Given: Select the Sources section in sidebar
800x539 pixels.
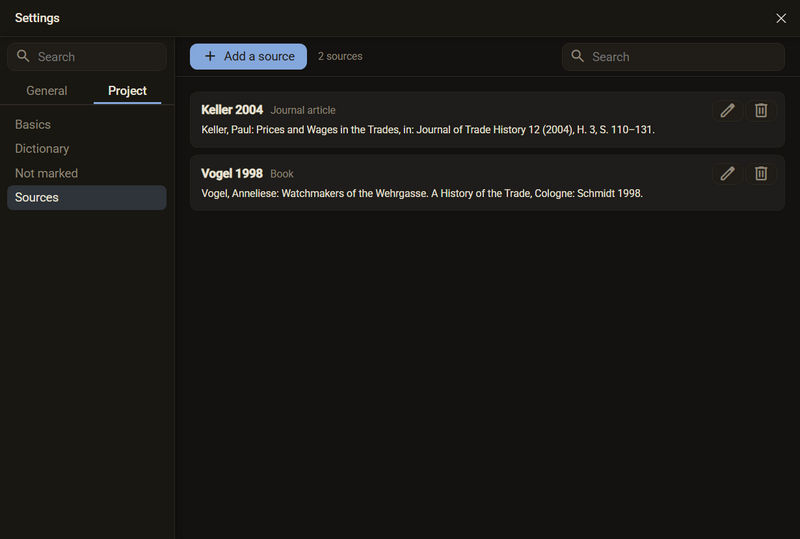Looking at the screenshot, I should [87, 198].
